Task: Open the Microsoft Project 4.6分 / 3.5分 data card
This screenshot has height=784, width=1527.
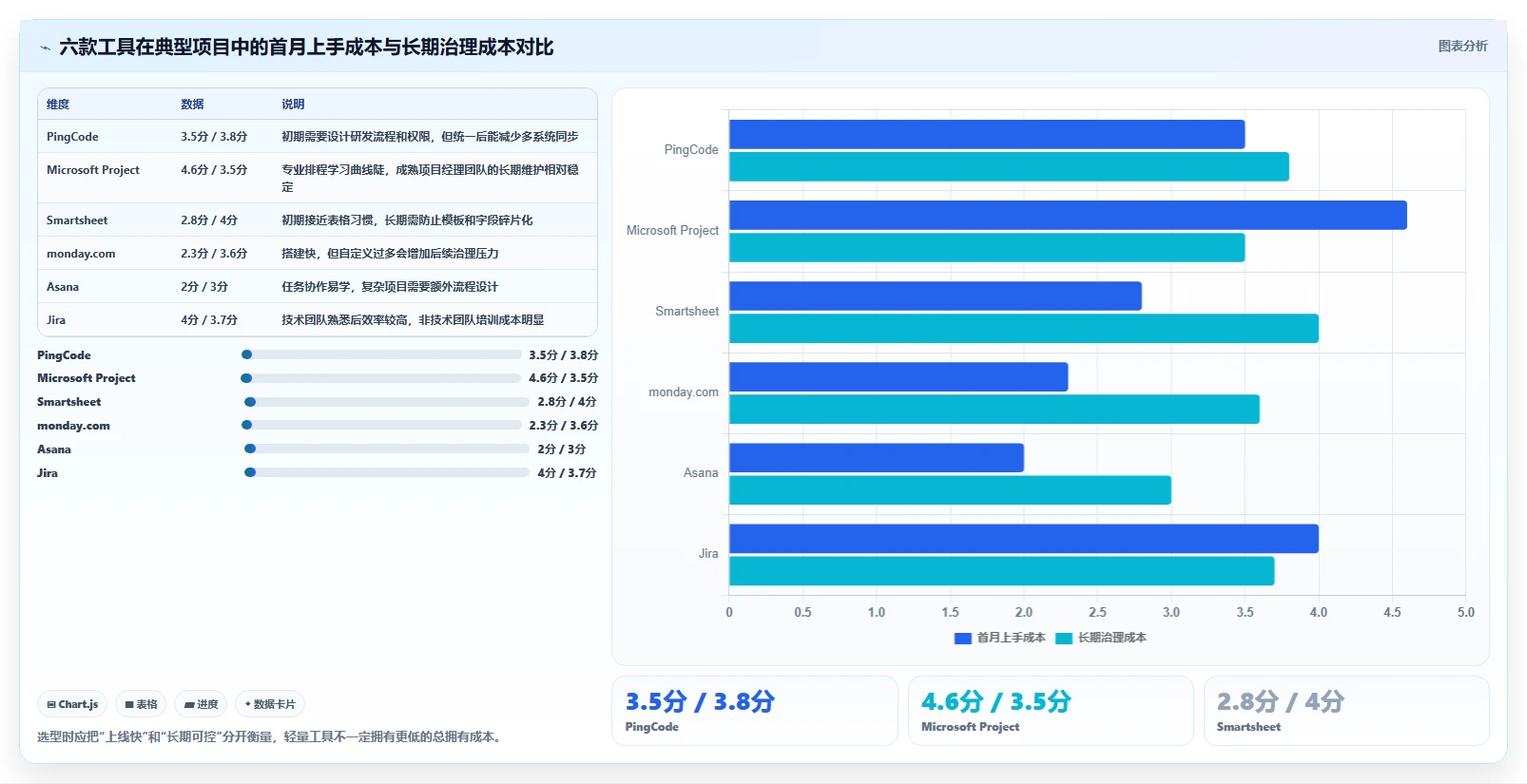Action: 1051,711
